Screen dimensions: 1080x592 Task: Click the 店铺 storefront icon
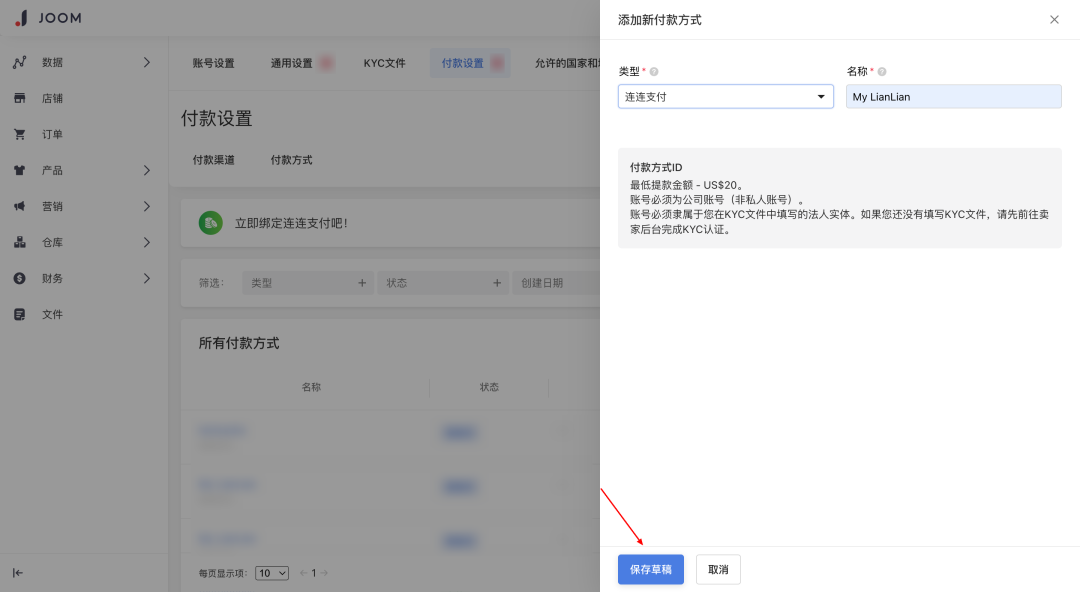(x=21, y=97)
